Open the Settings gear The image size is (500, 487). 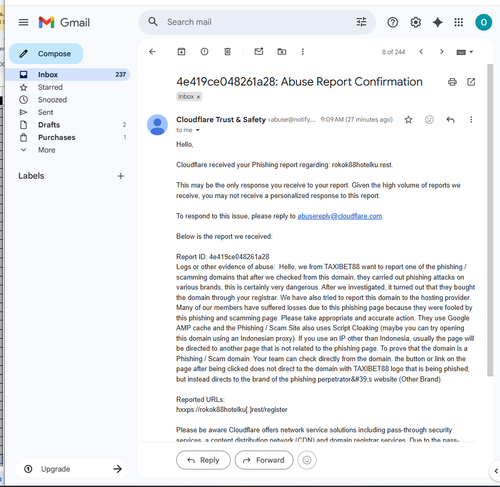(x=415, y=22)
